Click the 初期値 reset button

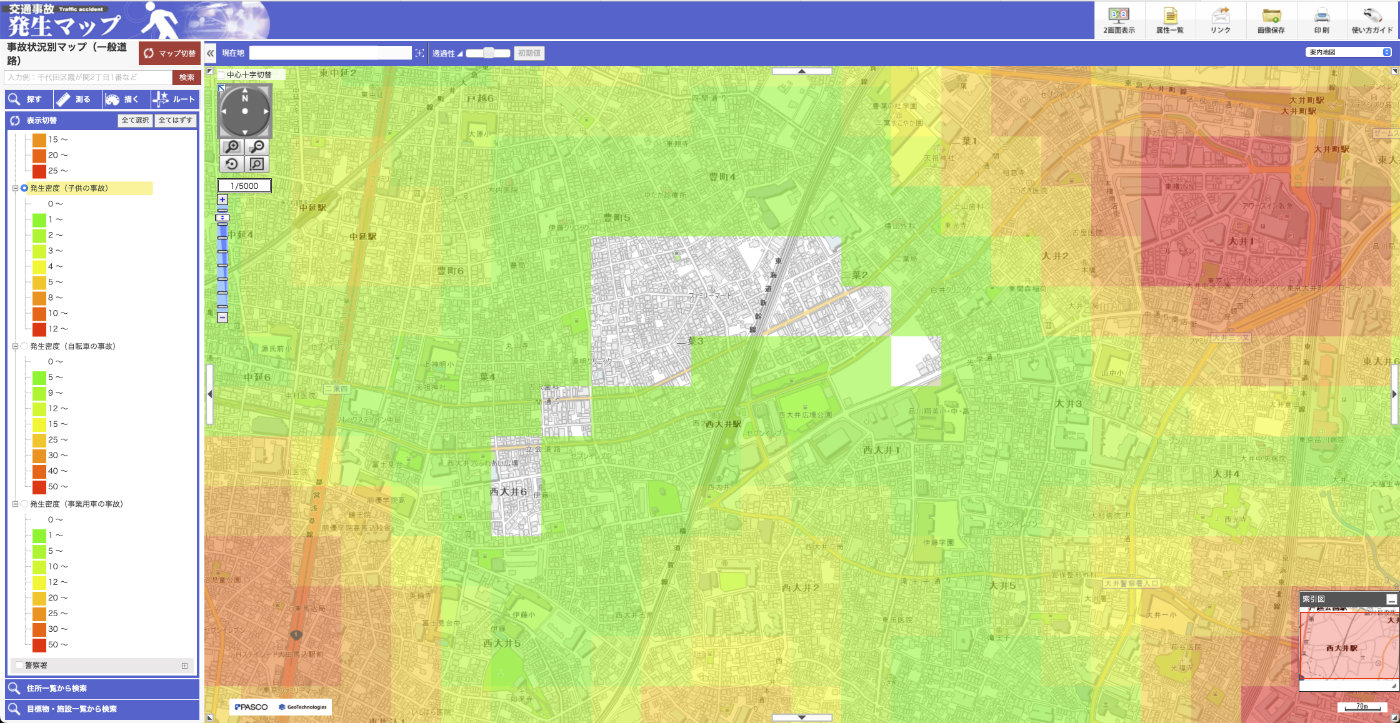pos(529,53)
